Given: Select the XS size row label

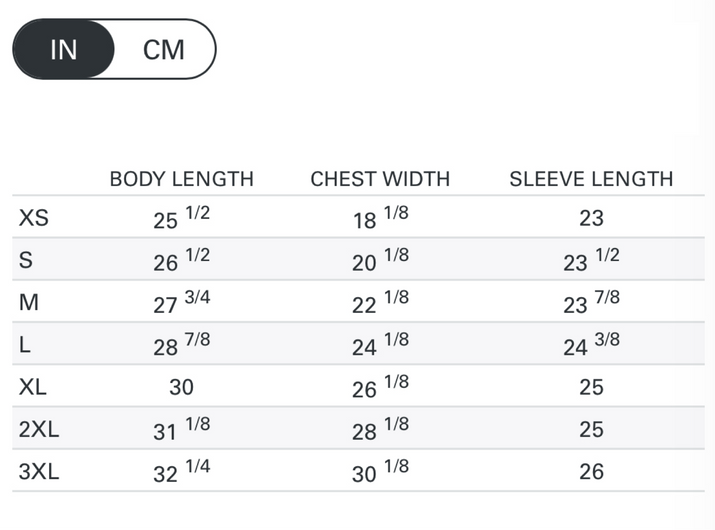Looking at the screenshot, I should (x=33, y=218).
